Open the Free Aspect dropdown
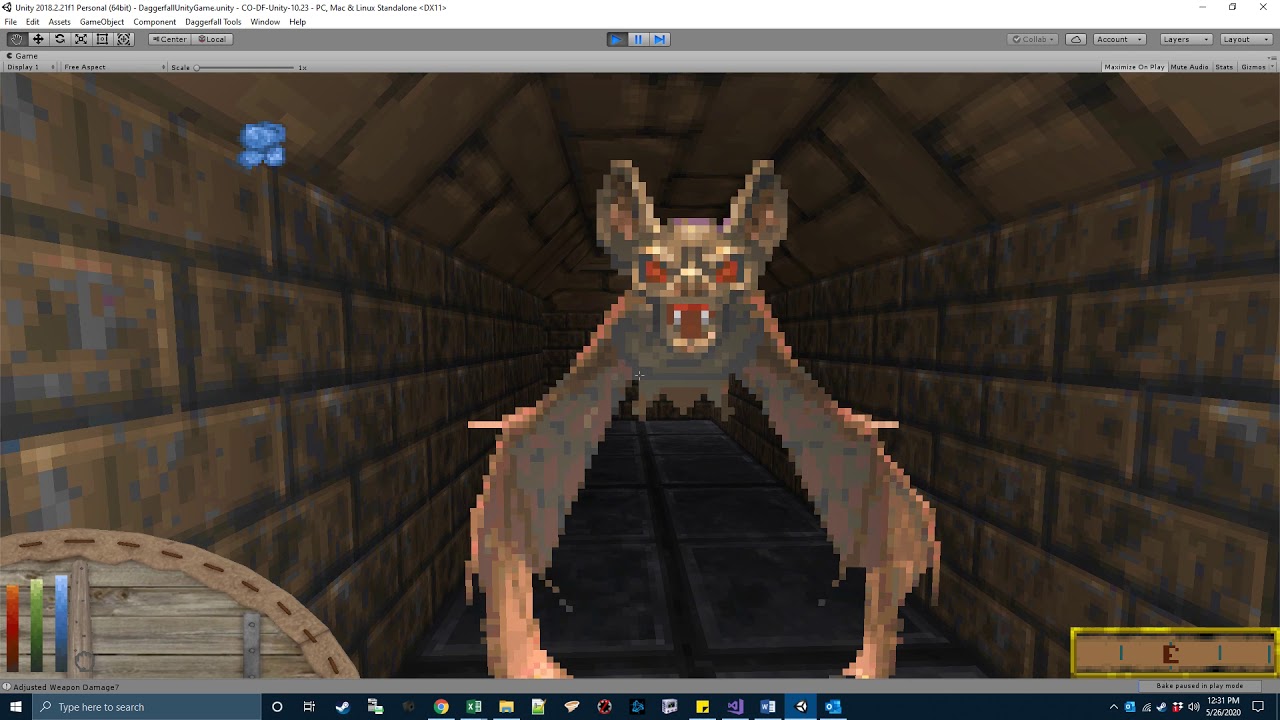Viewport: 1280px width, 720px height. (x=113, y=67)
